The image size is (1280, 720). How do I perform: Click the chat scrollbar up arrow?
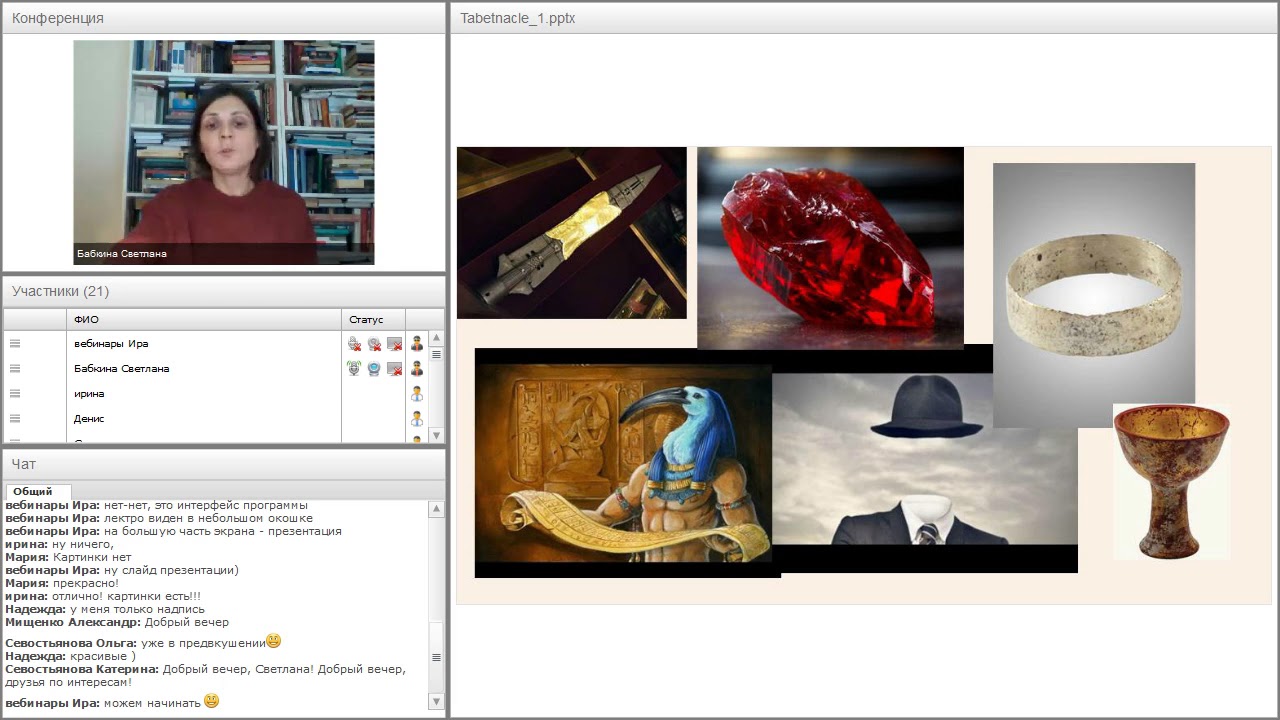(436, 509)
